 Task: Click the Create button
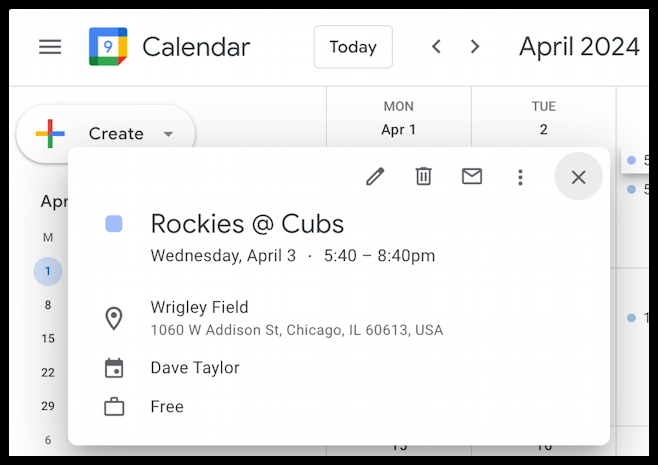105,134
